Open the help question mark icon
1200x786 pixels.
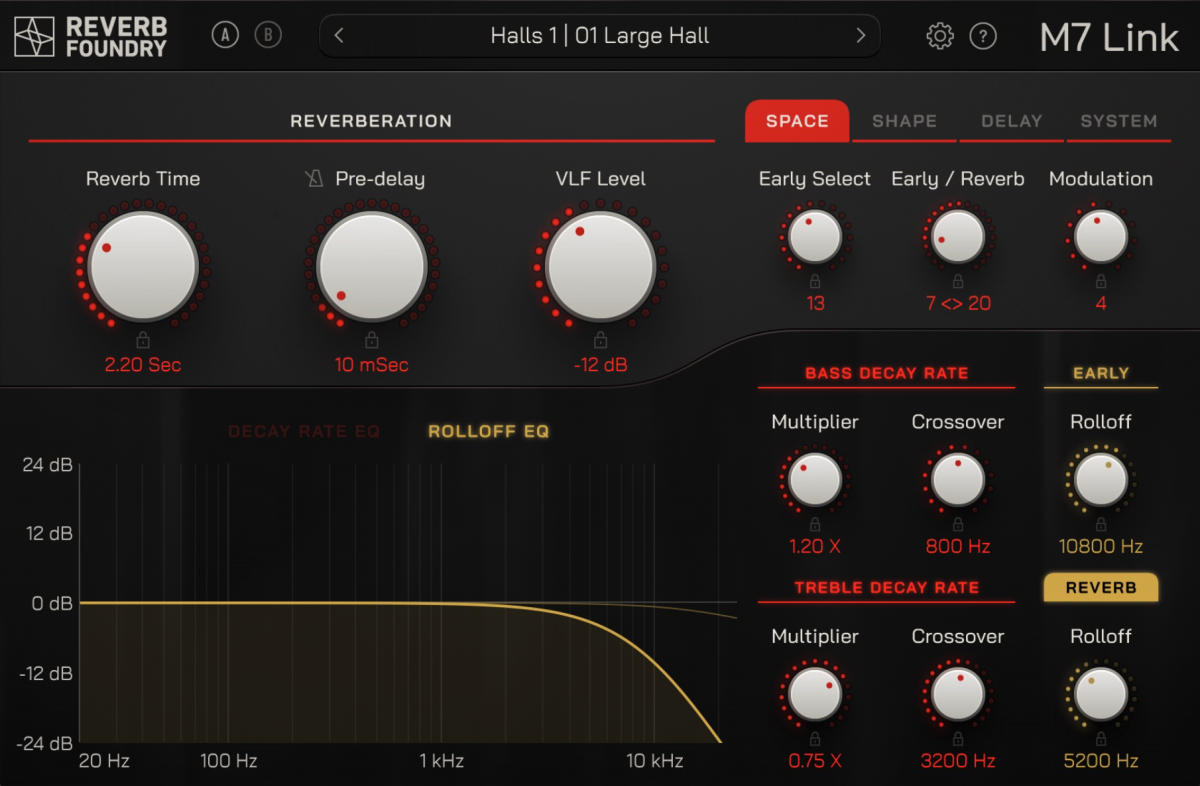tap(984, 37)
